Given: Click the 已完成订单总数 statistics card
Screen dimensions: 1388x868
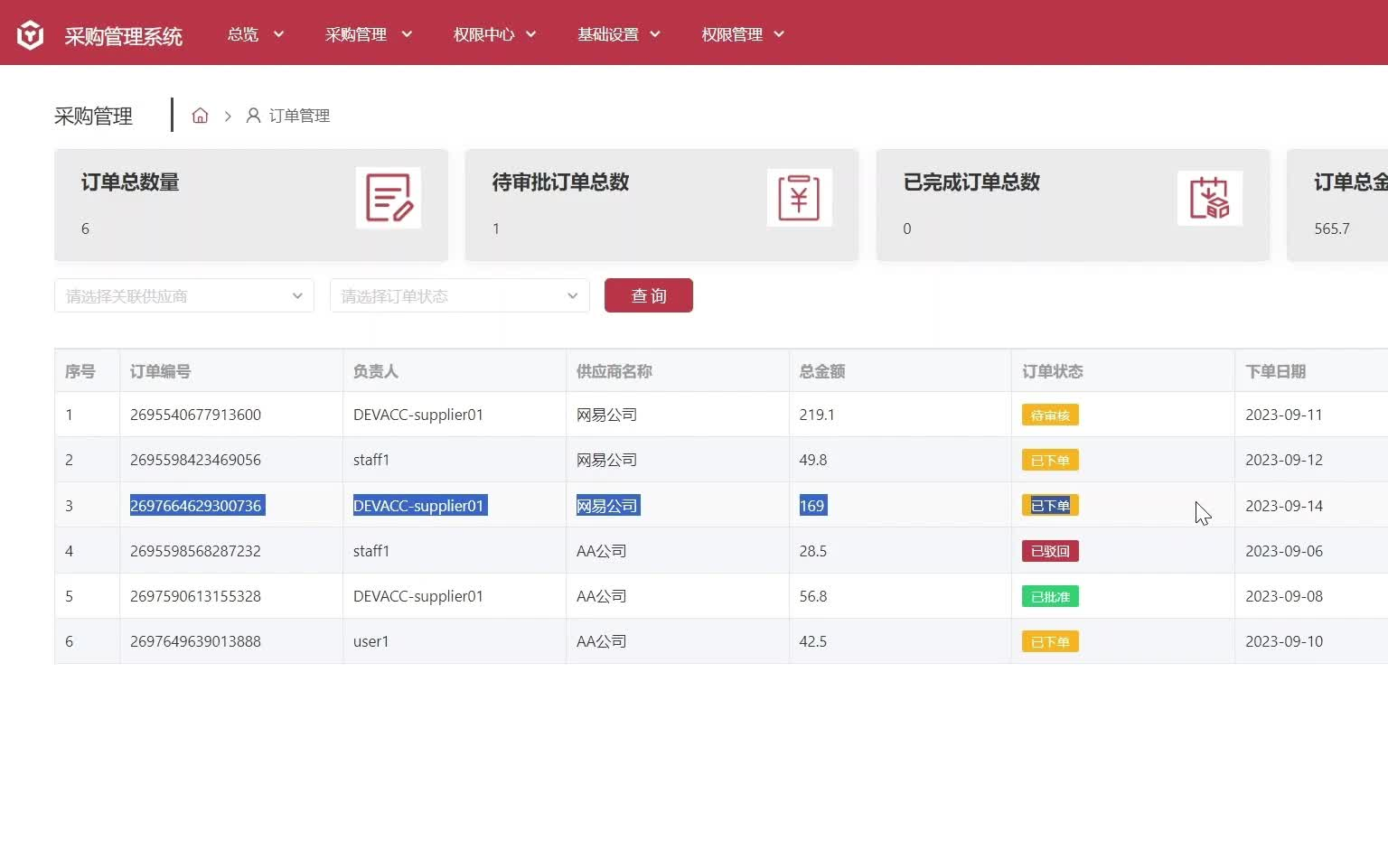Looking at the screenshot, I should (1073, 205).
